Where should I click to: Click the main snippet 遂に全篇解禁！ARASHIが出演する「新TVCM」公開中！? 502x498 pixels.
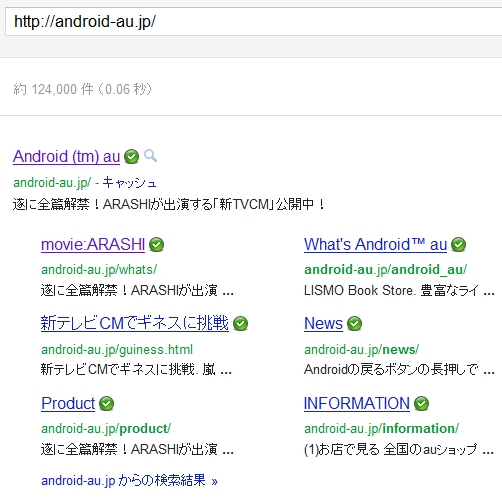[169, 204]
